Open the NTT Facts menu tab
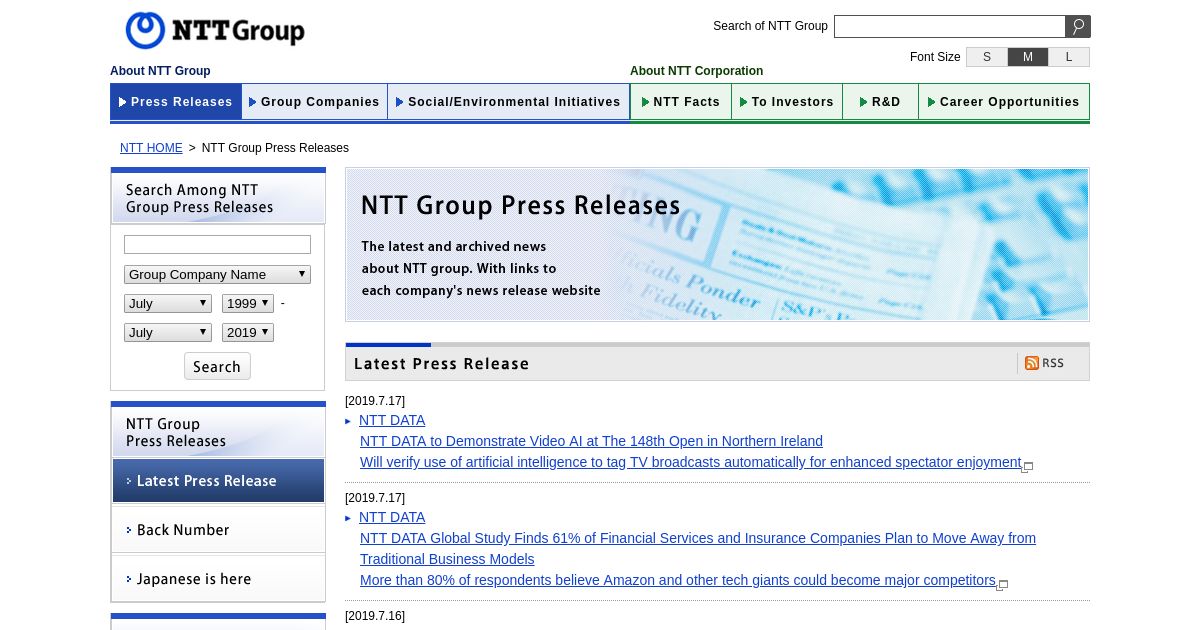 coord(681,102)
